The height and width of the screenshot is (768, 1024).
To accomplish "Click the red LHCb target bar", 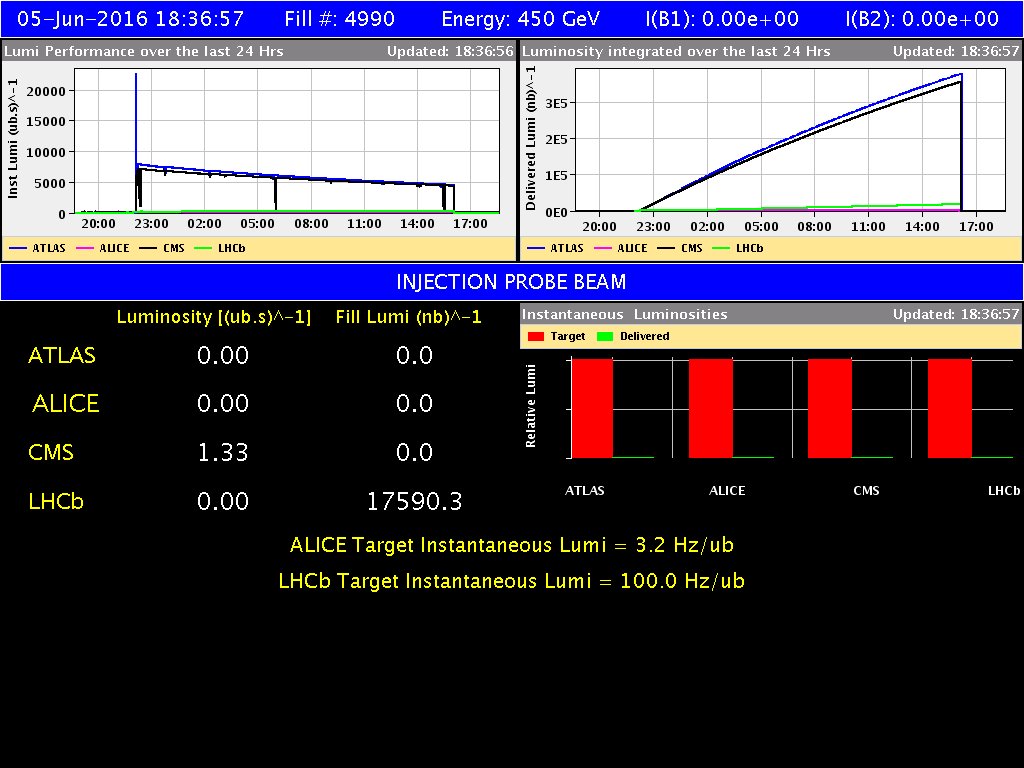I will (950, 408).
